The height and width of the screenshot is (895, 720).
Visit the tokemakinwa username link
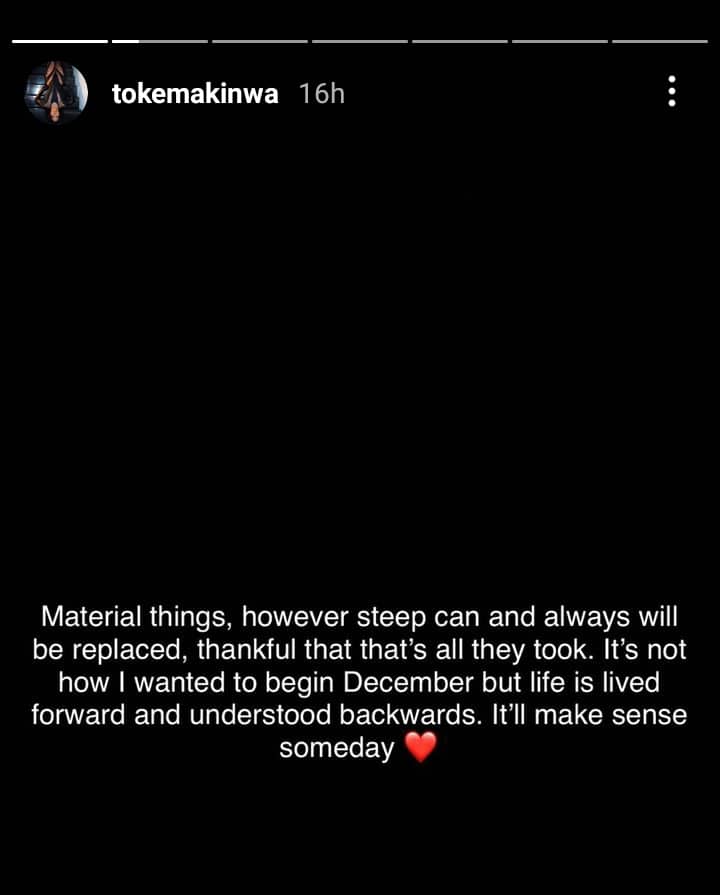[195, 94]
